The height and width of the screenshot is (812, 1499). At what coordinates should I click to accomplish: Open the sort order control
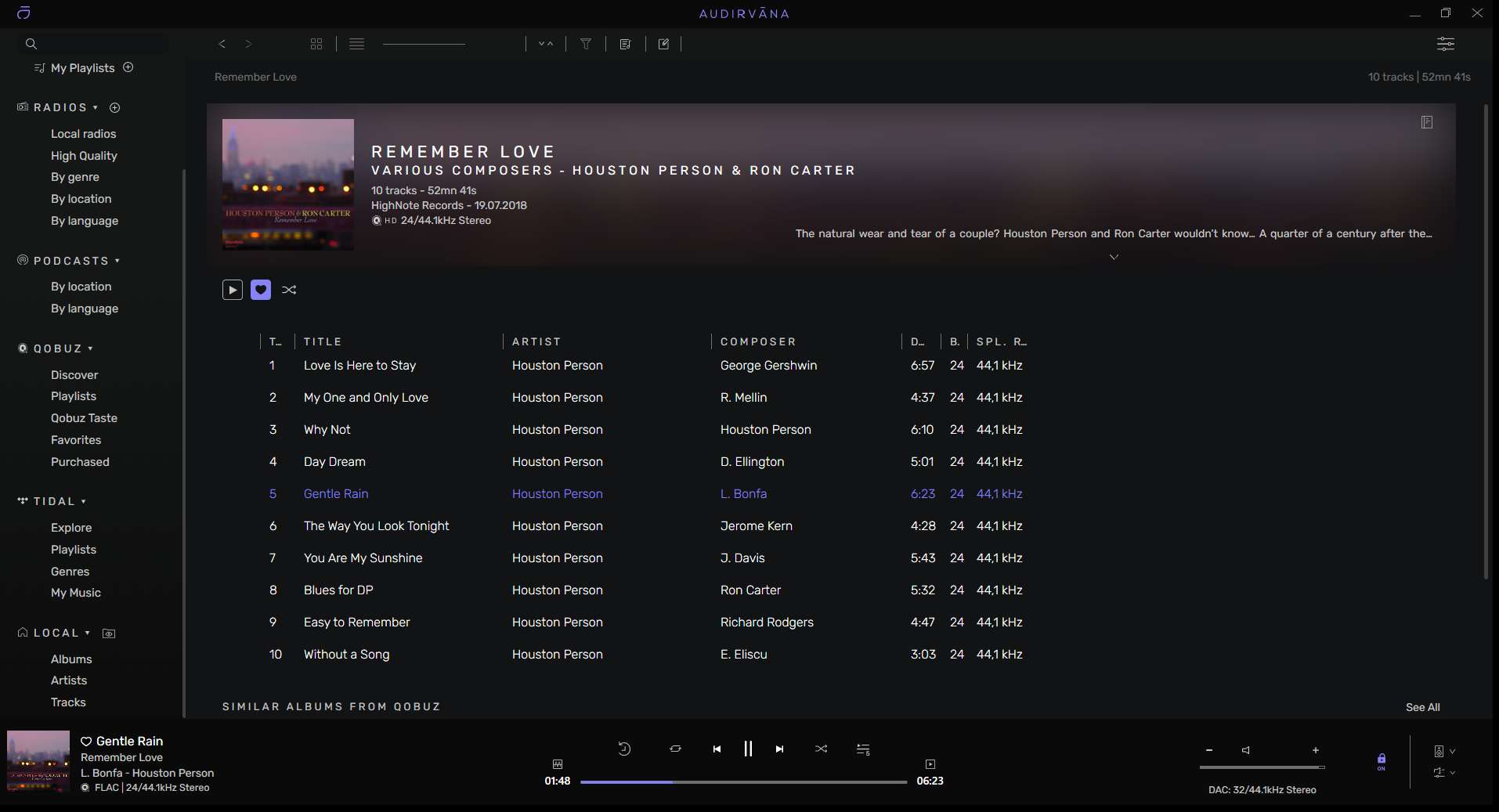coord(546,44)
